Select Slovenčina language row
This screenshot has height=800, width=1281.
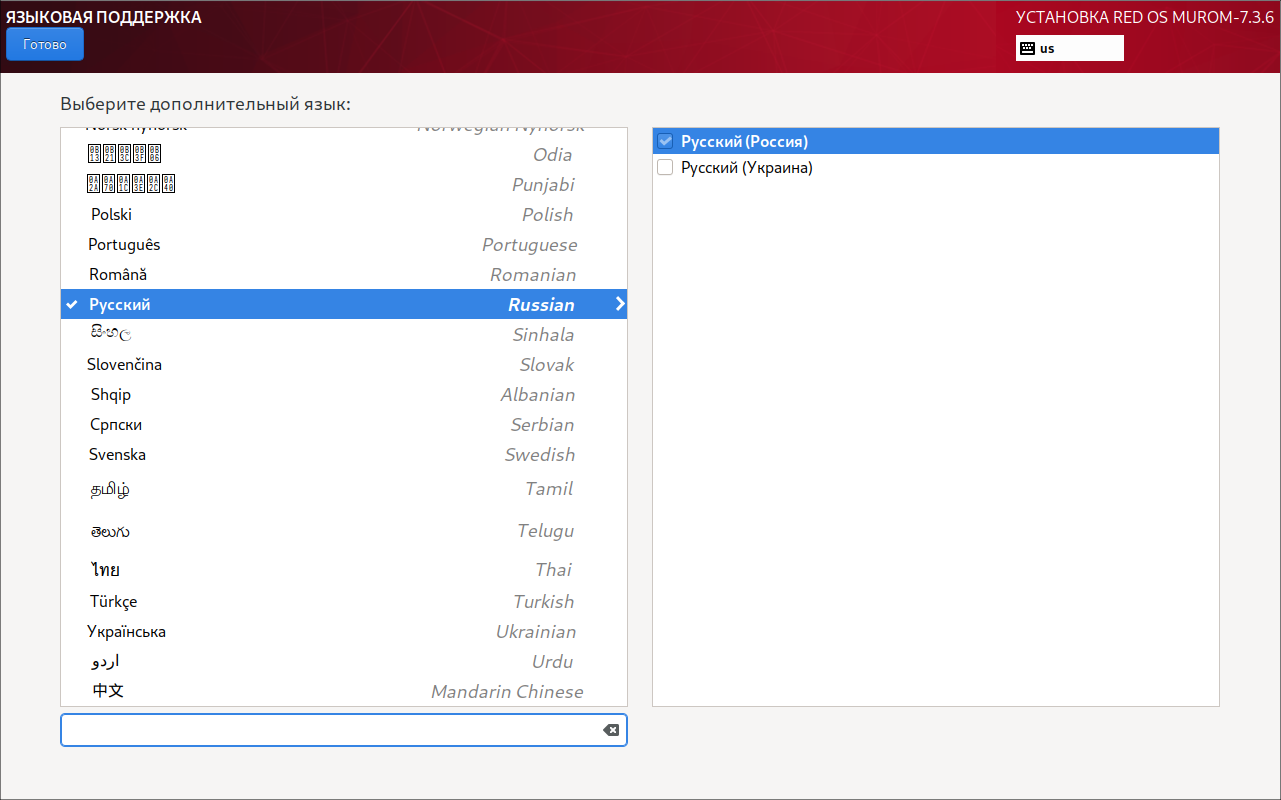click(343, 365)
